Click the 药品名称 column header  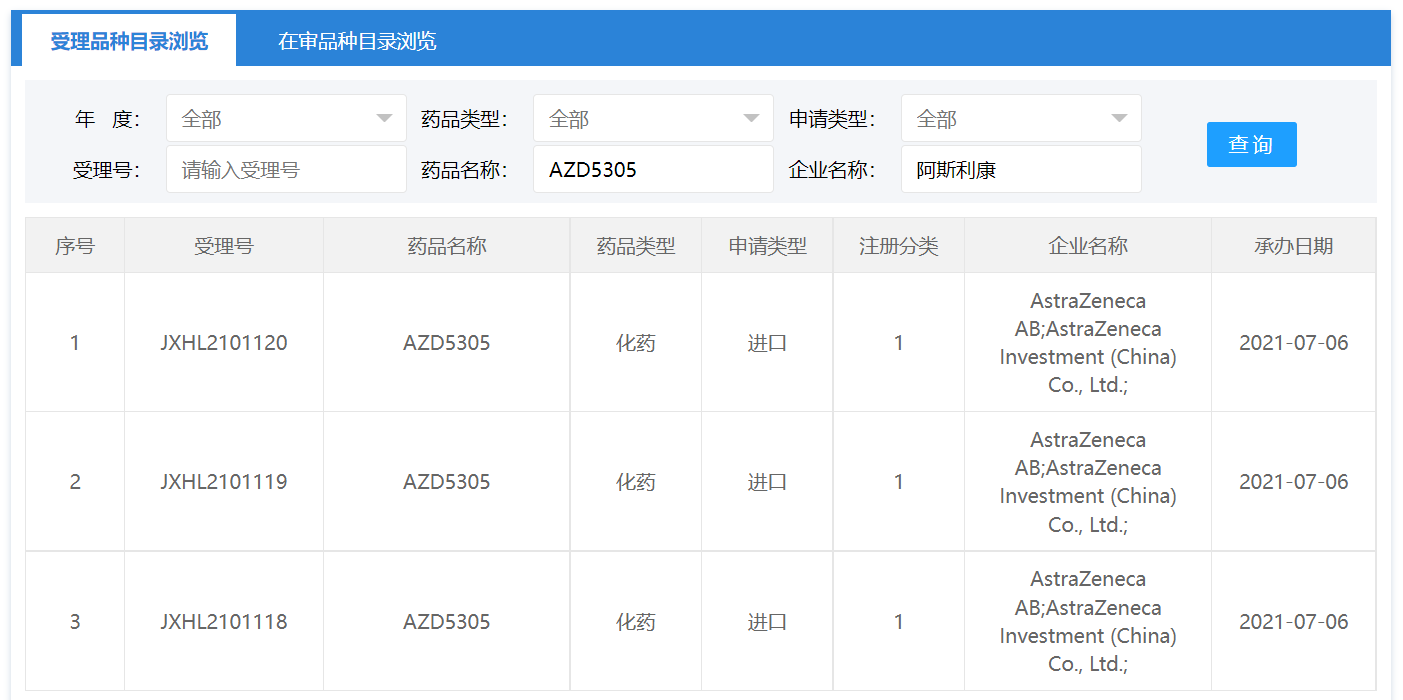447,246
